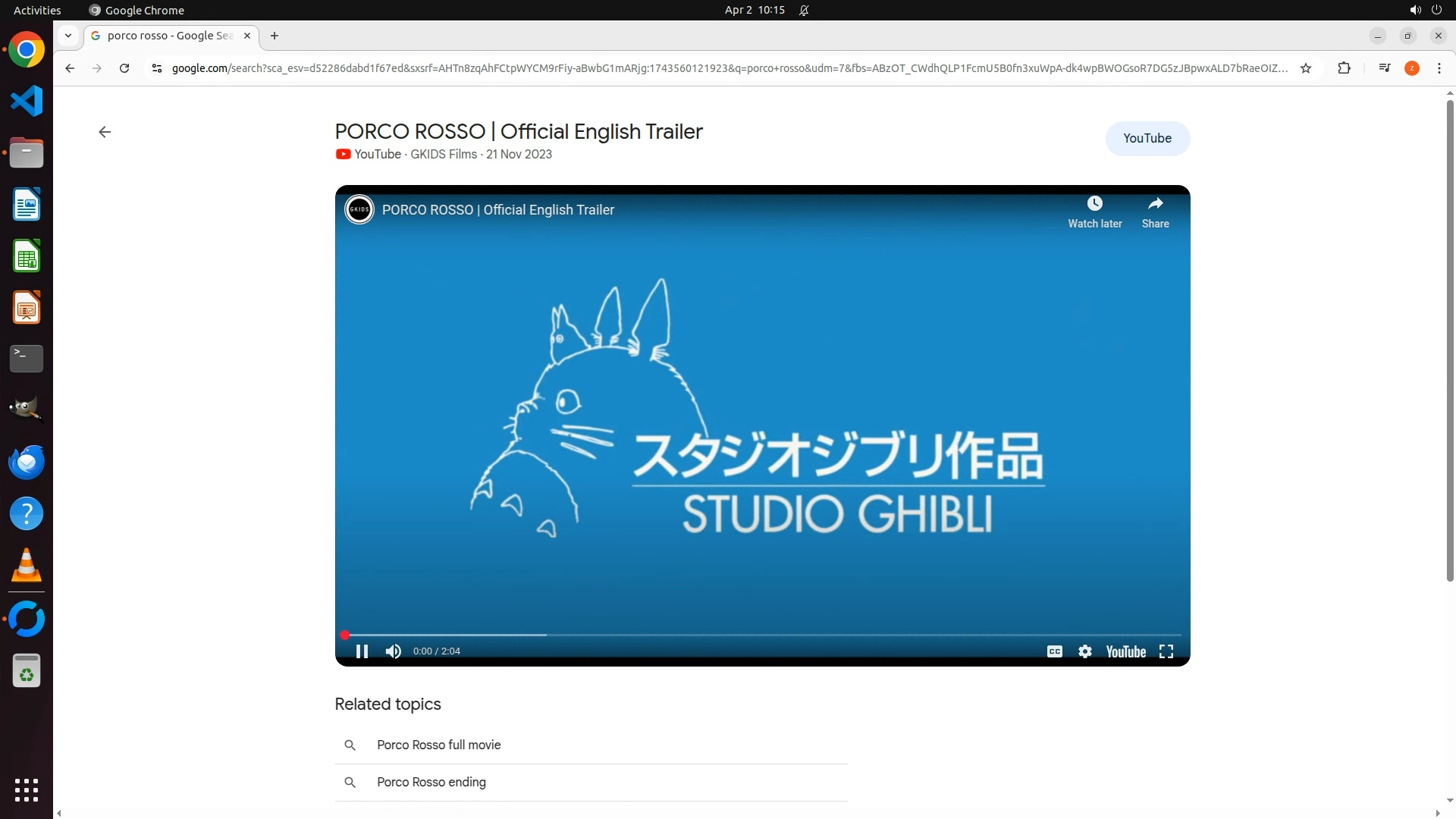The height and width of the screenshot is (819, 1456).
Task: Open the GKIDS channel avatar
Action: coord(359,209)
